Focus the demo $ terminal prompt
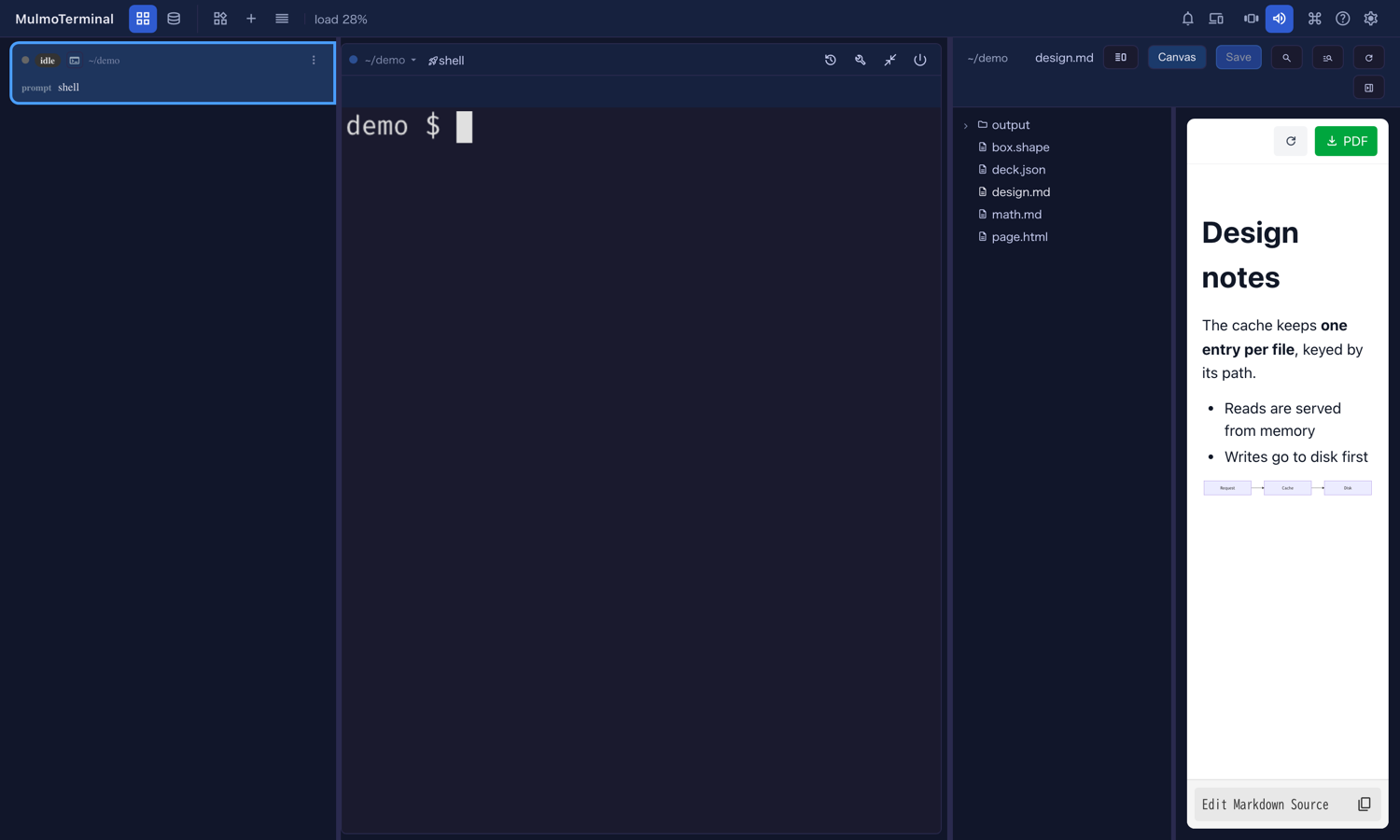This screenshot has width=1400, height=840. click(x=409, y=127)
